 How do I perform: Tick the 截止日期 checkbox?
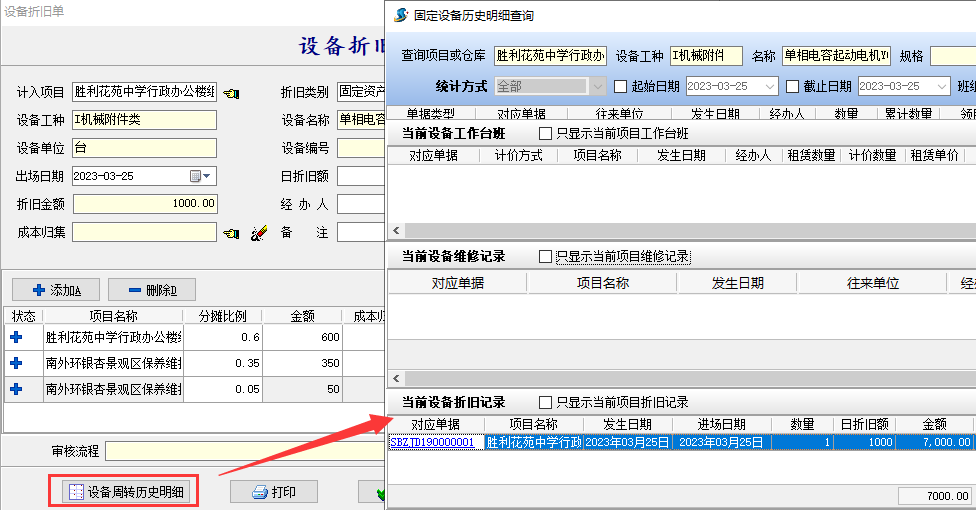[793, 86]
